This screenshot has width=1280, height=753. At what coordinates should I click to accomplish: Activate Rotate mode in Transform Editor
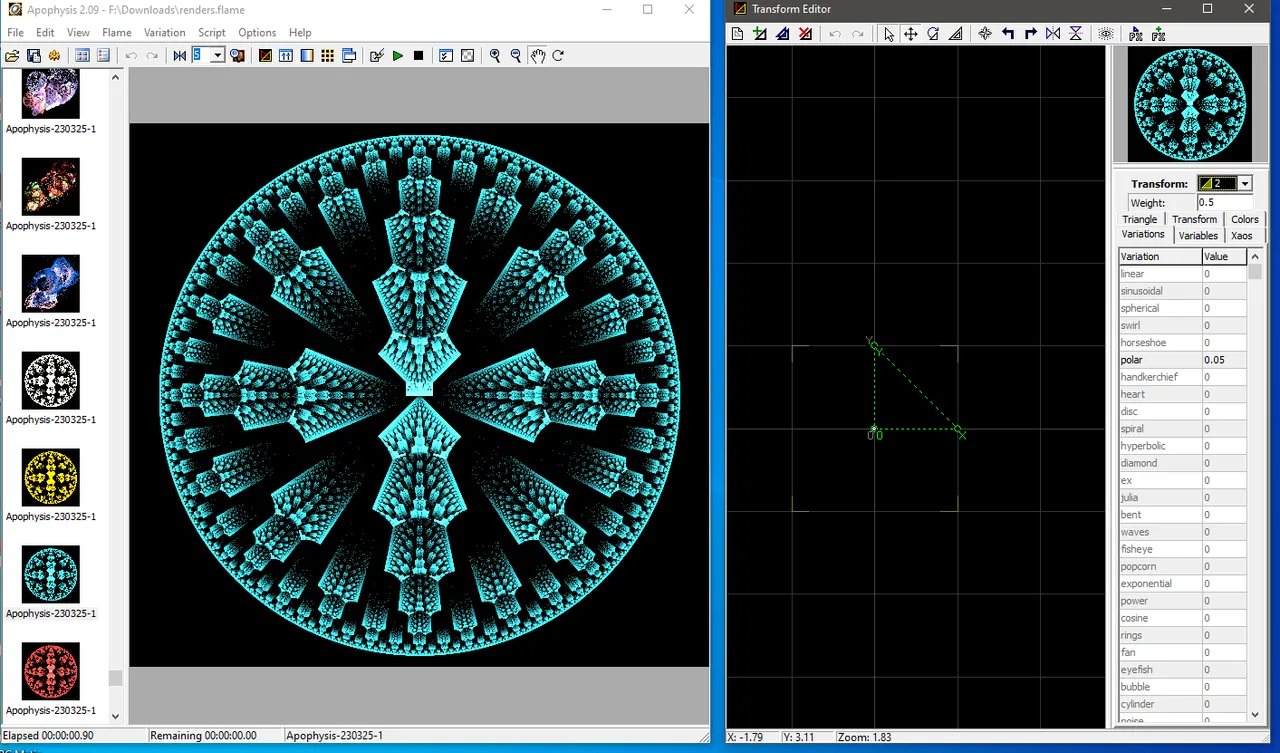pyautogui.click(x=933, y=34)
